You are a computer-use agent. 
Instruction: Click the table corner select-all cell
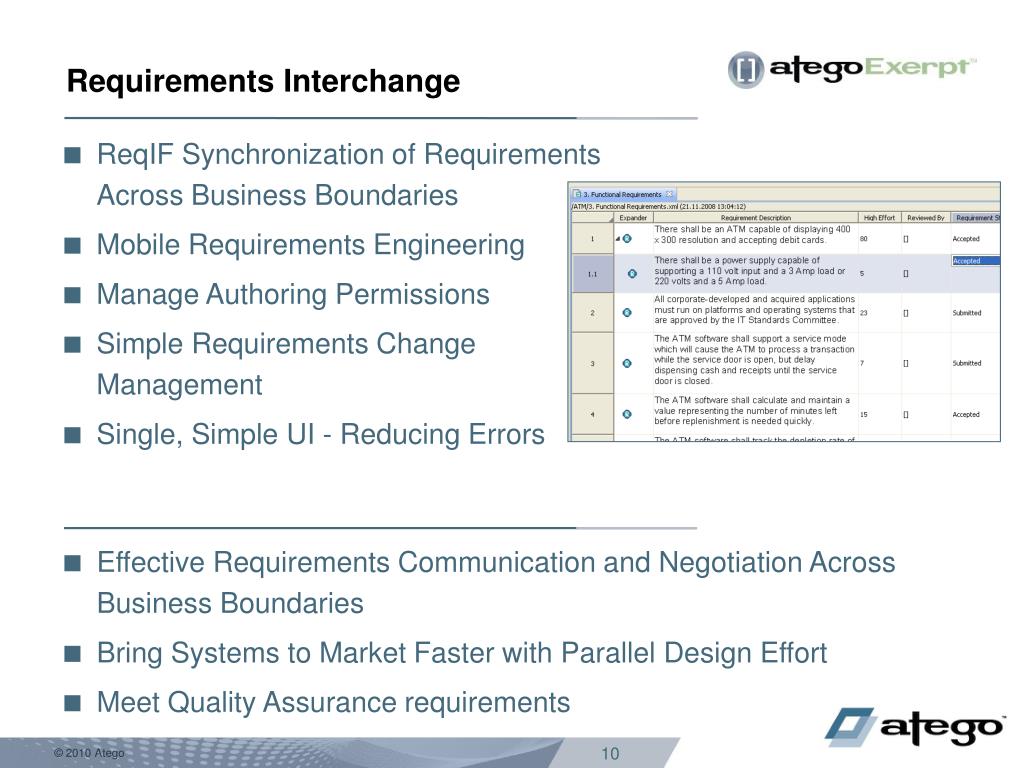[592, 217]
